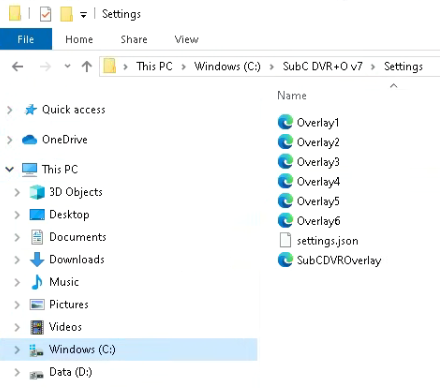Sort files by the Name column header

(292, 96)
